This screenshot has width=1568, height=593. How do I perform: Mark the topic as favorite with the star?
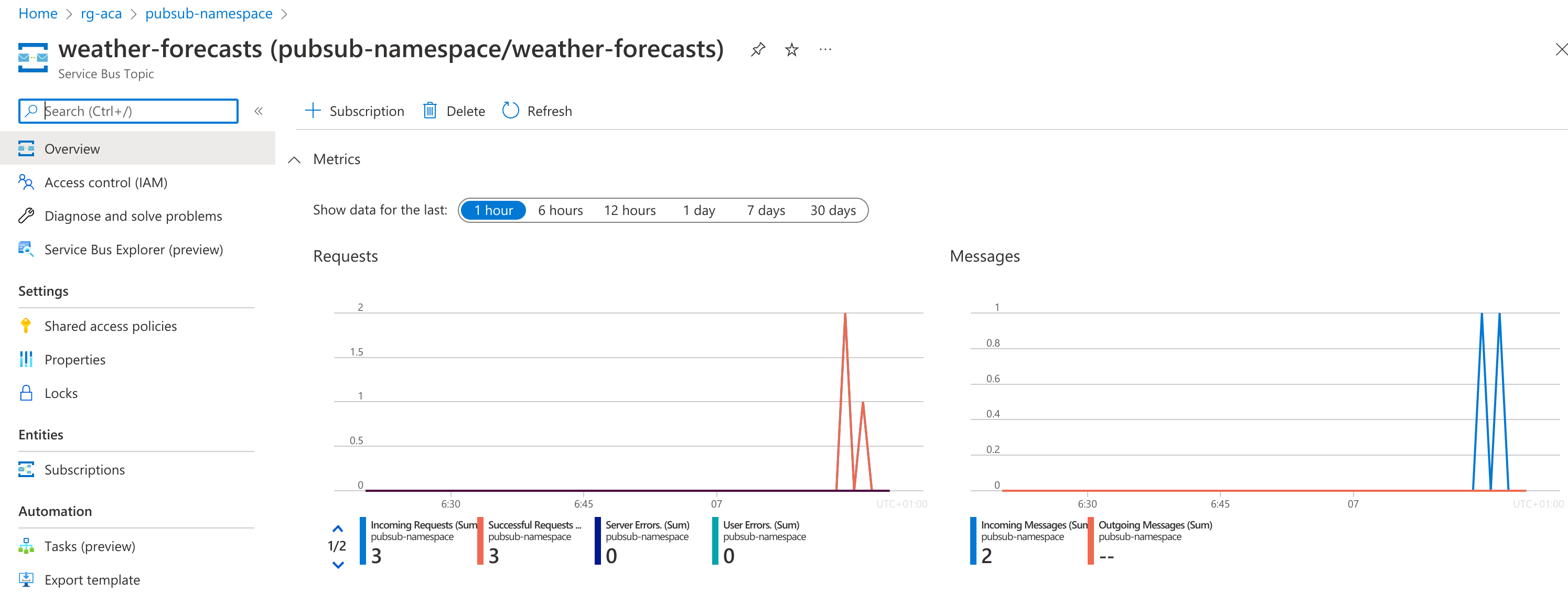pyautogui.click(x=791, y=49)
